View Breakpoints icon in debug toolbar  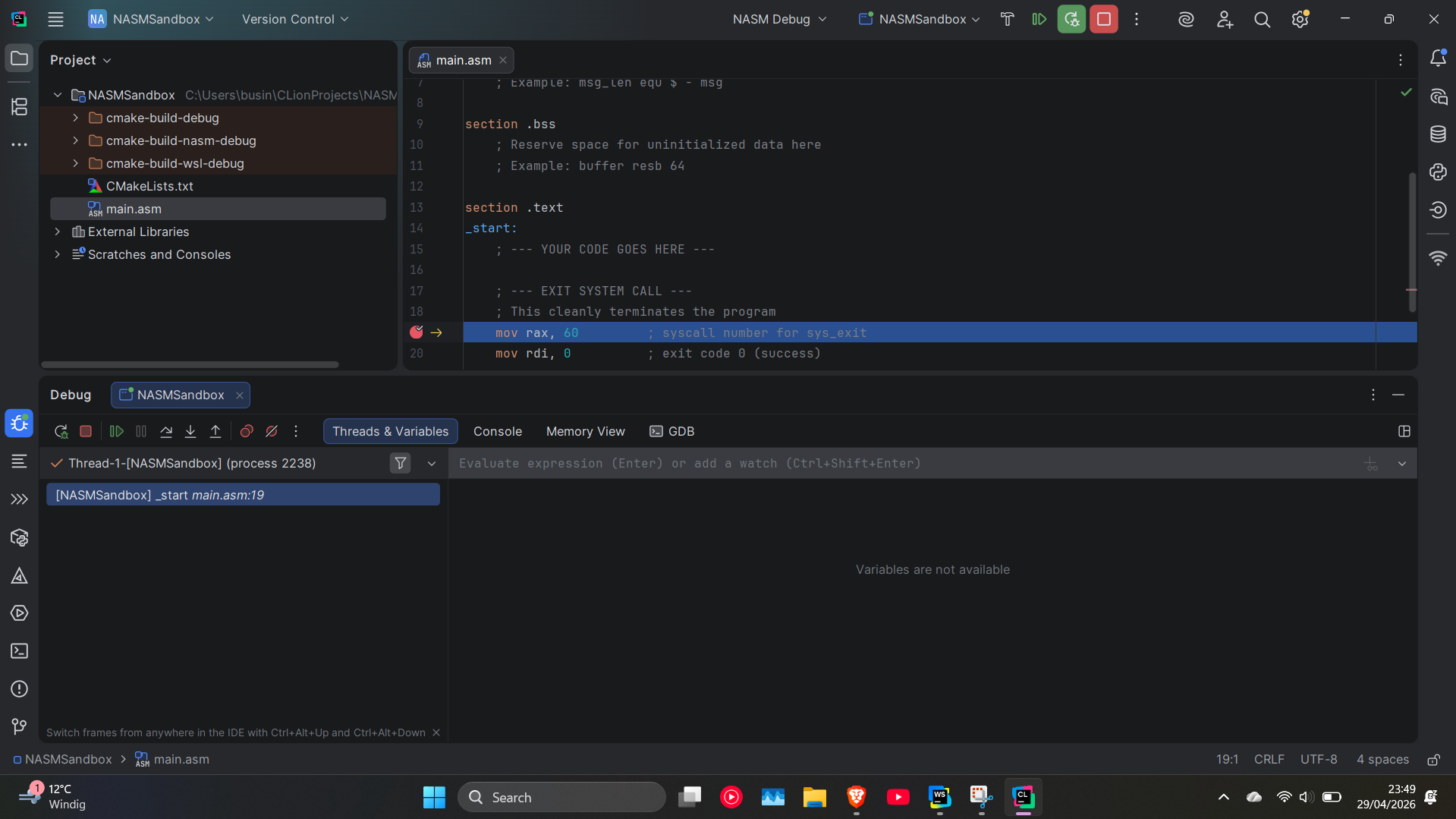[x=247, y=431]
